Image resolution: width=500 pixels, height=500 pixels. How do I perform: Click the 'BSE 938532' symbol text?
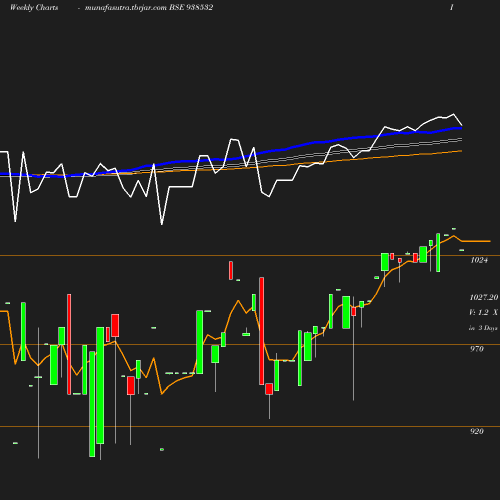pyautogui.click(x=191, y=8)
